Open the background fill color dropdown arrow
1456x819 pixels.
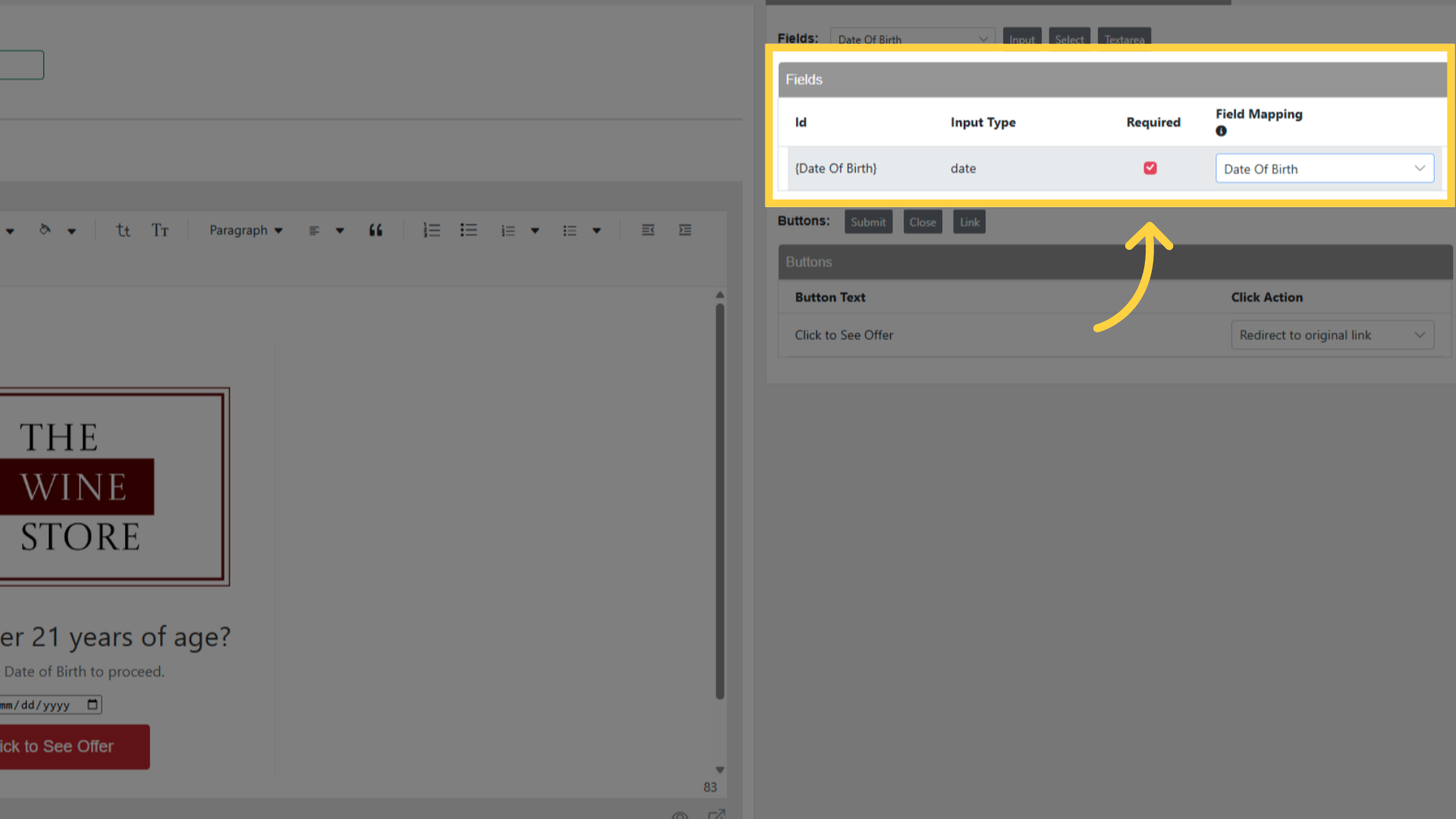71,231
